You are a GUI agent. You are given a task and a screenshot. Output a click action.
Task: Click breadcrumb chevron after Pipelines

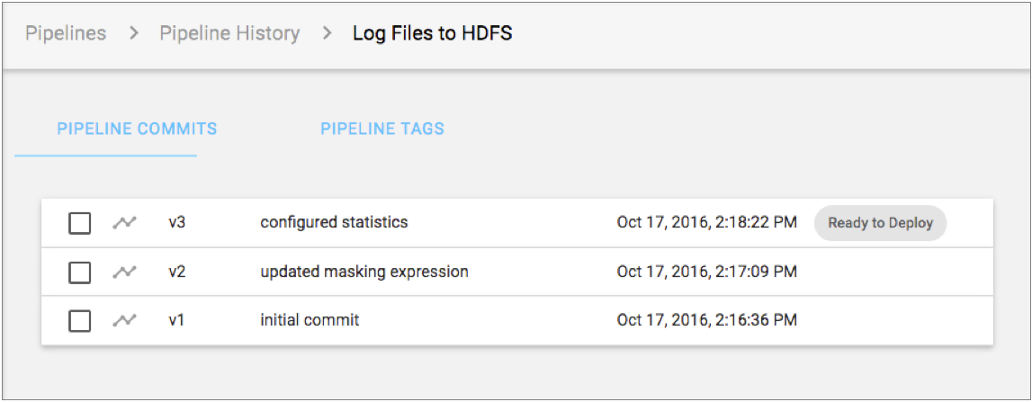[133, 34]
